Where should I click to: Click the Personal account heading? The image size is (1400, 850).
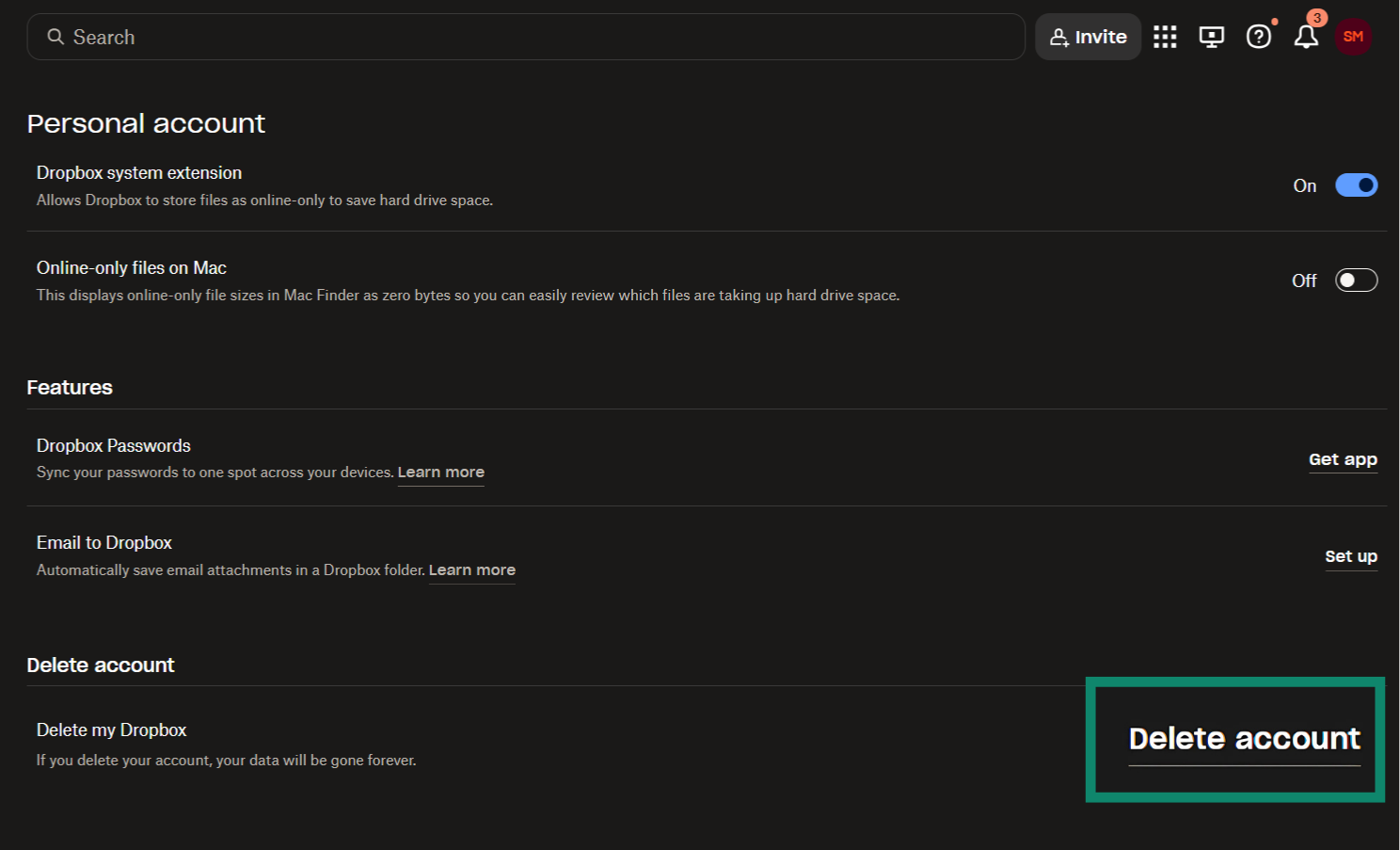click(146, 123)
